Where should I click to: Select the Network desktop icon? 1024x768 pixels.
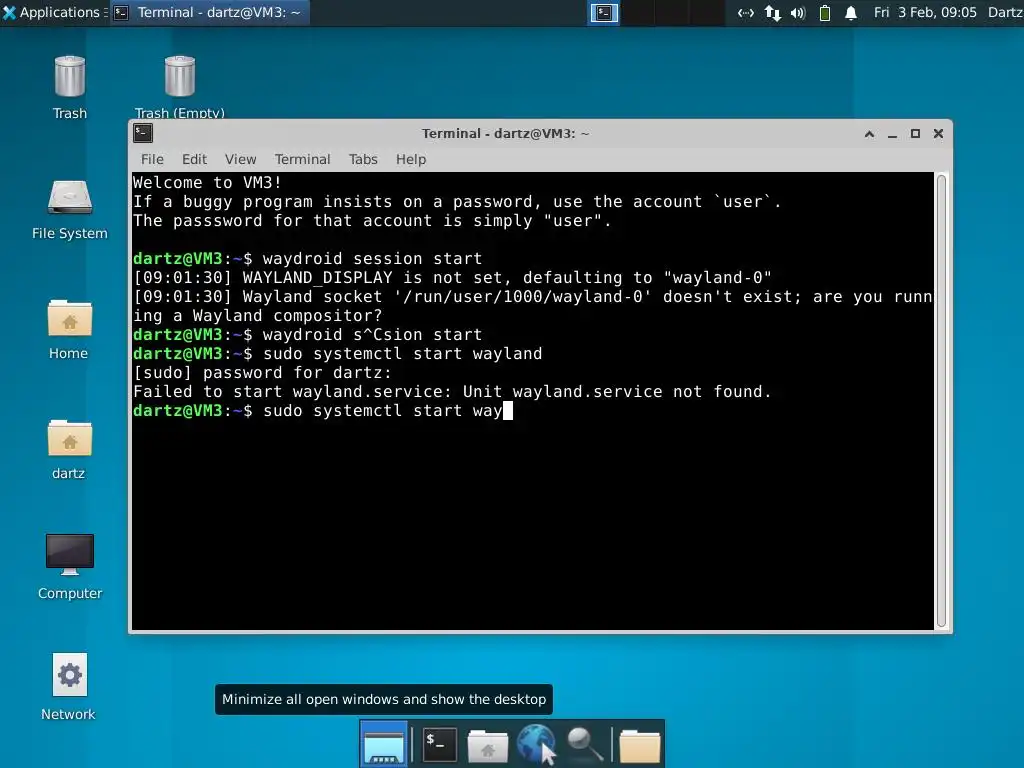tap(69, 687)
